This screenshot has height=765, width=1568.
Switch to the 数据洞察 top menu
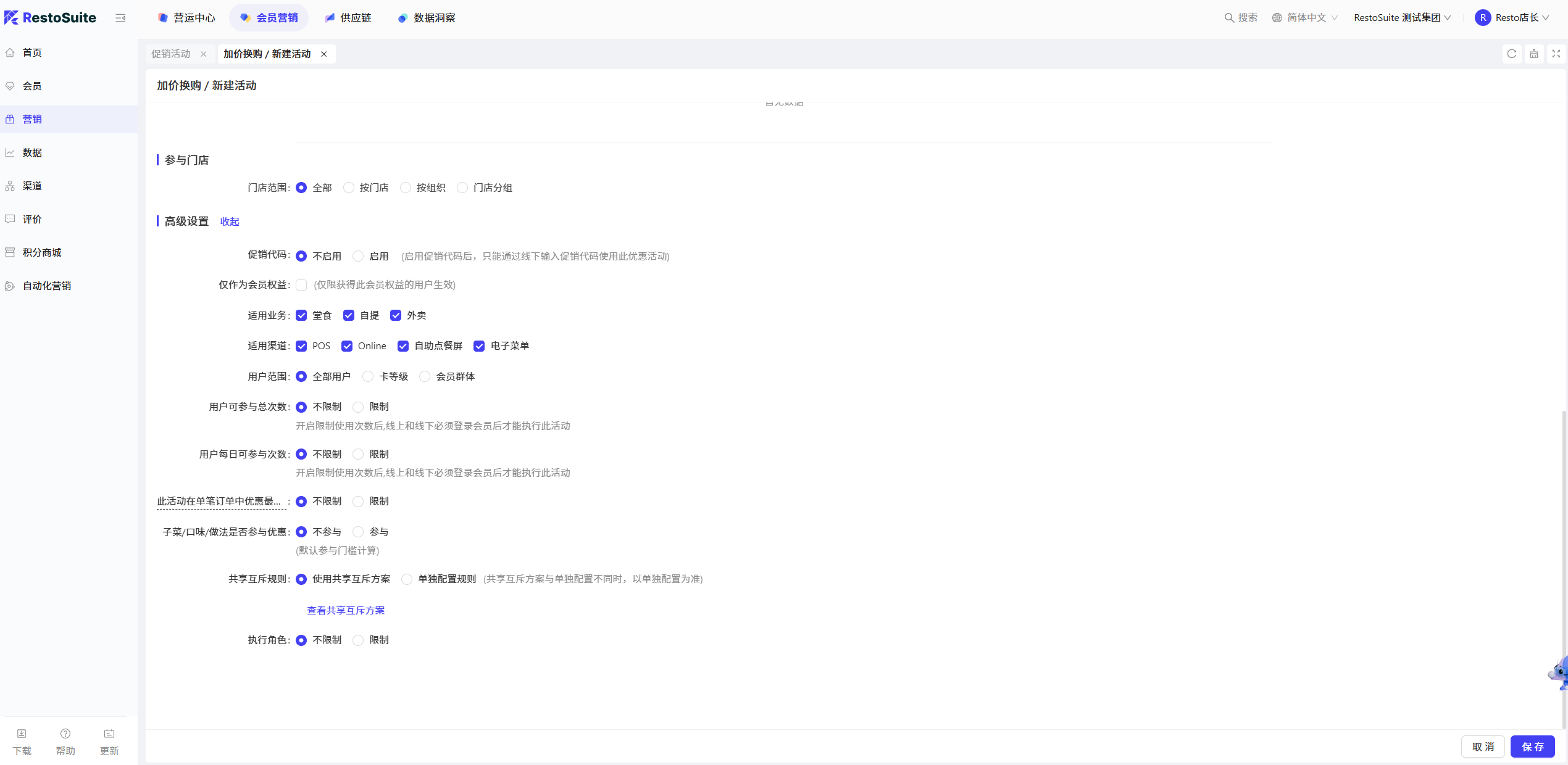[427, 18]
